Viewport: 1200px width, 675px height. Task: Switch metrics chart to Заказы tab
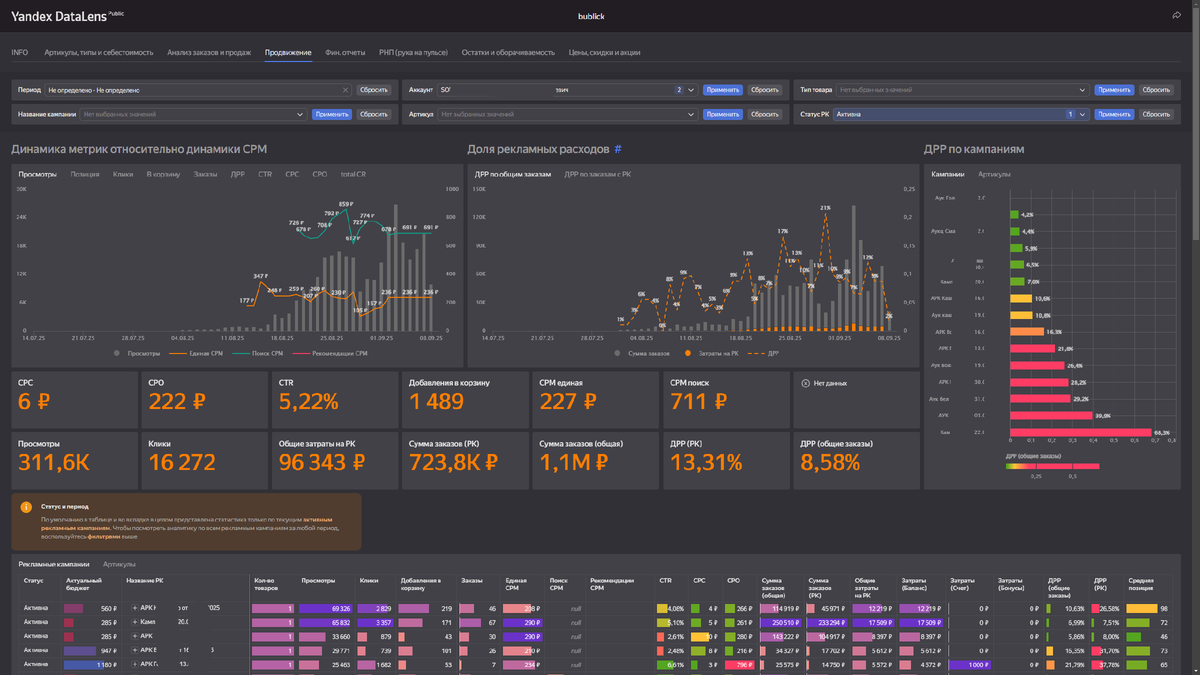click(205, 174)
